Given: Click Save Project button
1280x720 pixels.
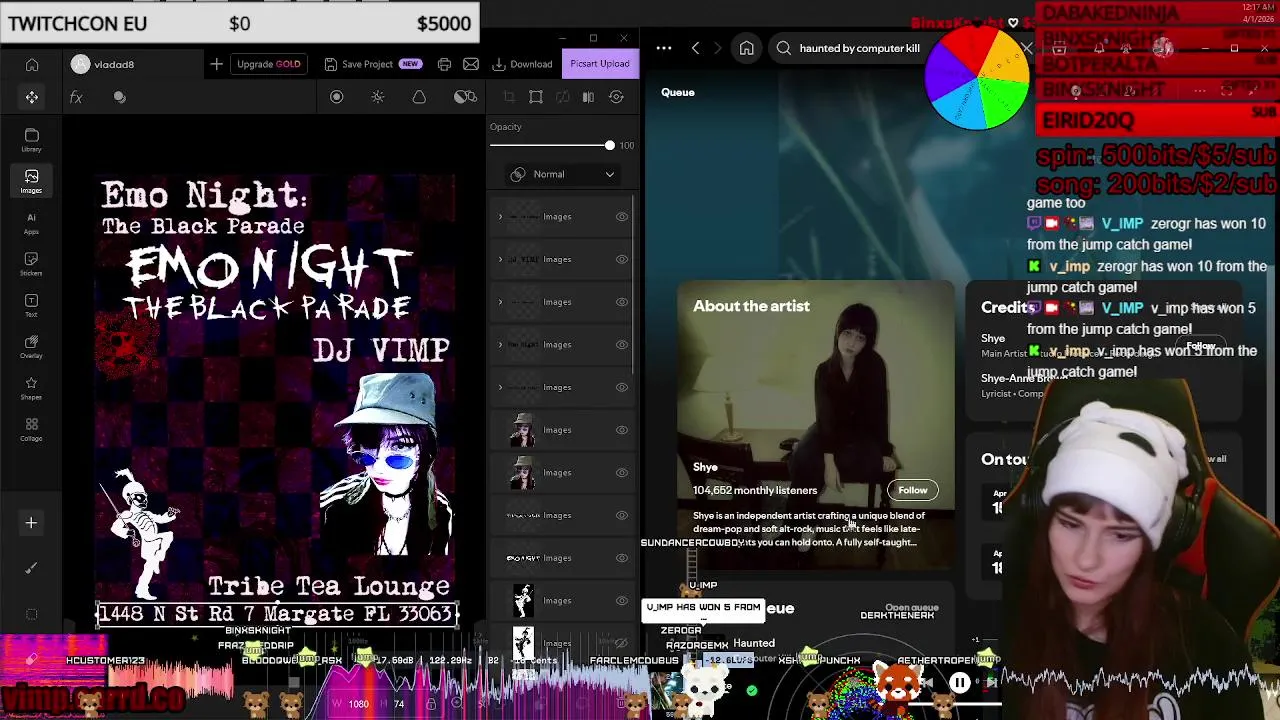Looking at the screenshot, I should 372,64.
